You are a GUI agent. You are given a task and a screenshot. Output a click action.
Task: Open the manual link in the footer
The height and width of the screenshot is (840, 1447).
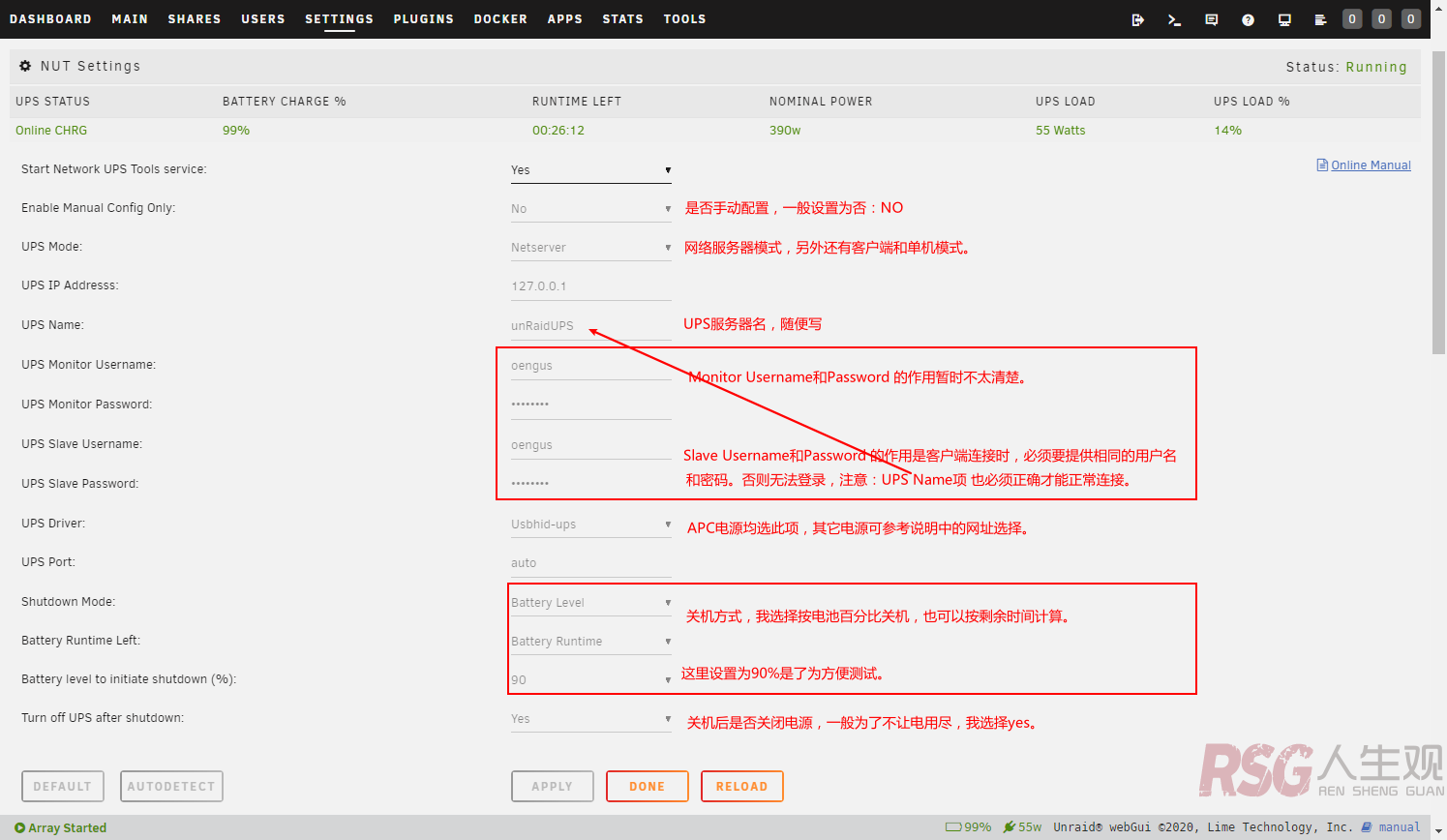point(1391,827)
